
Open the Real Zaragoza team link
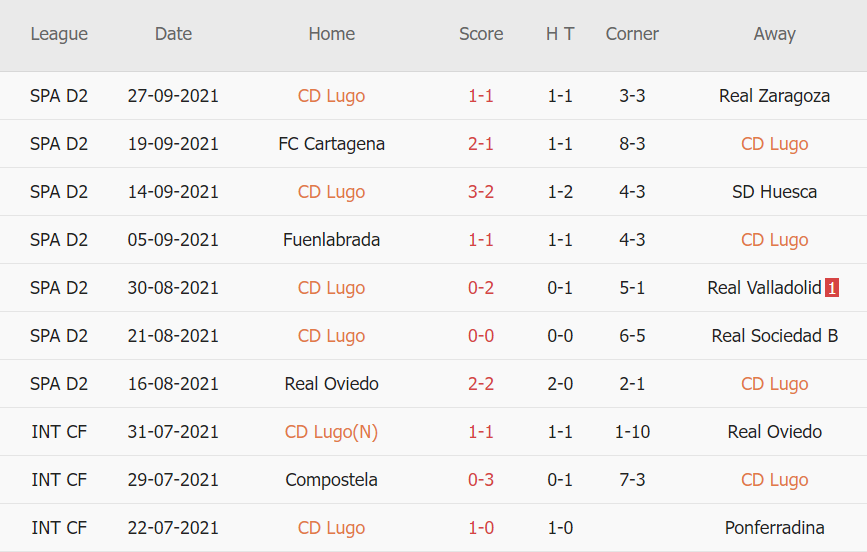click(774, 96)
